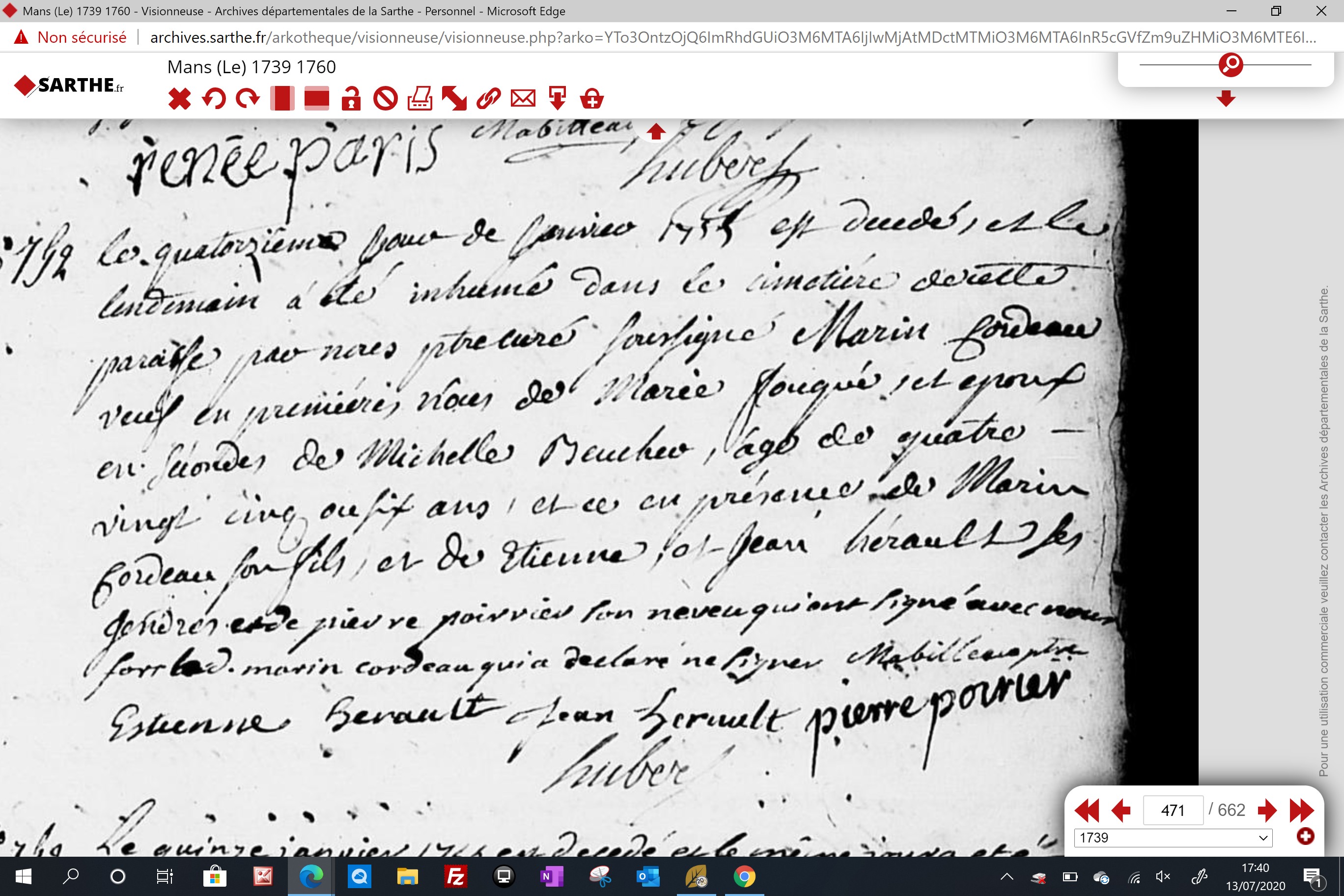
Task: Toggle fullscreen with the diagonal arrows icon
Action: click(x=454, y=99)
